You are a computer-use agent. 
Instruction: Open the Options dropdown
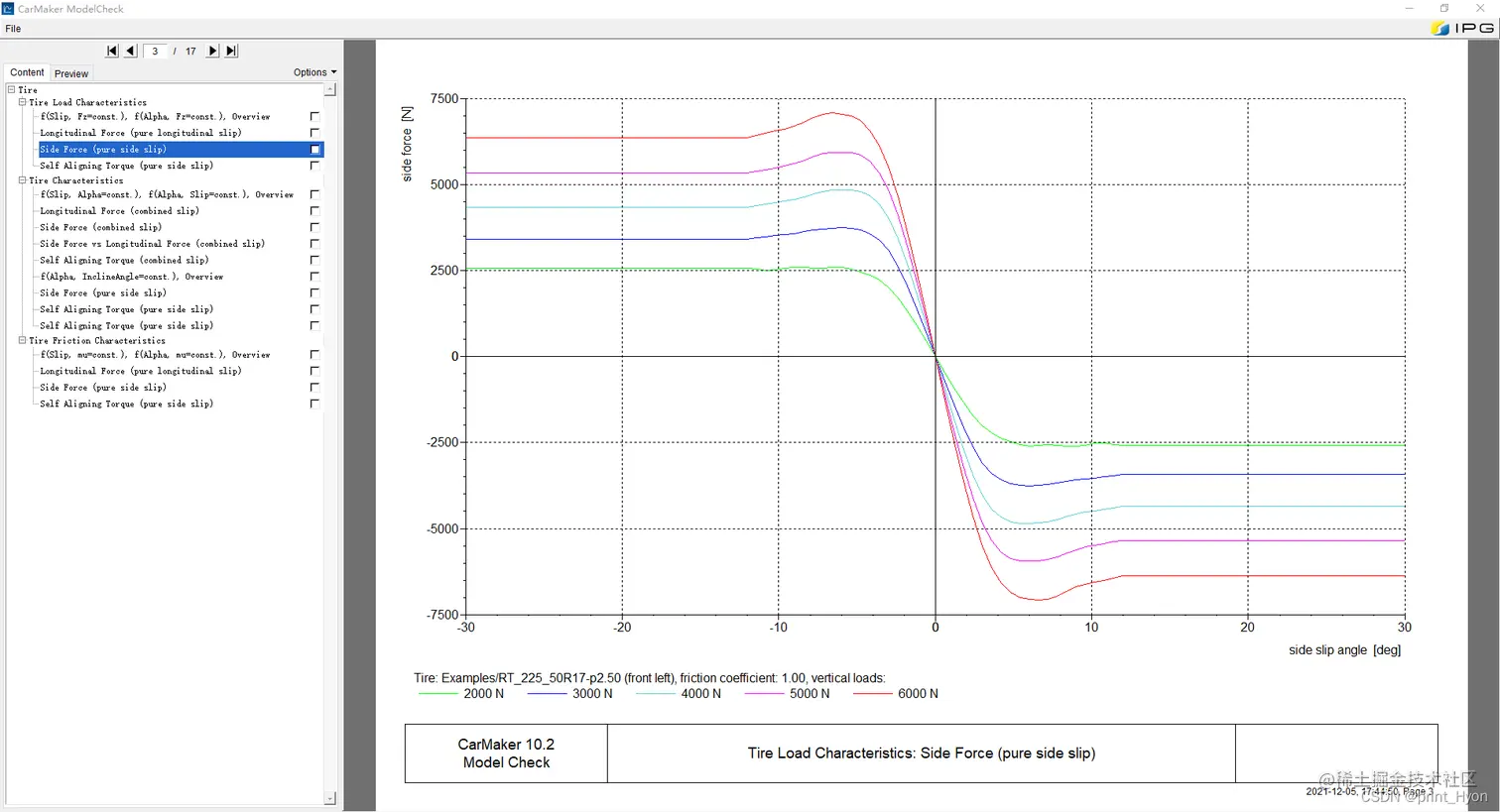click(314, 72)
